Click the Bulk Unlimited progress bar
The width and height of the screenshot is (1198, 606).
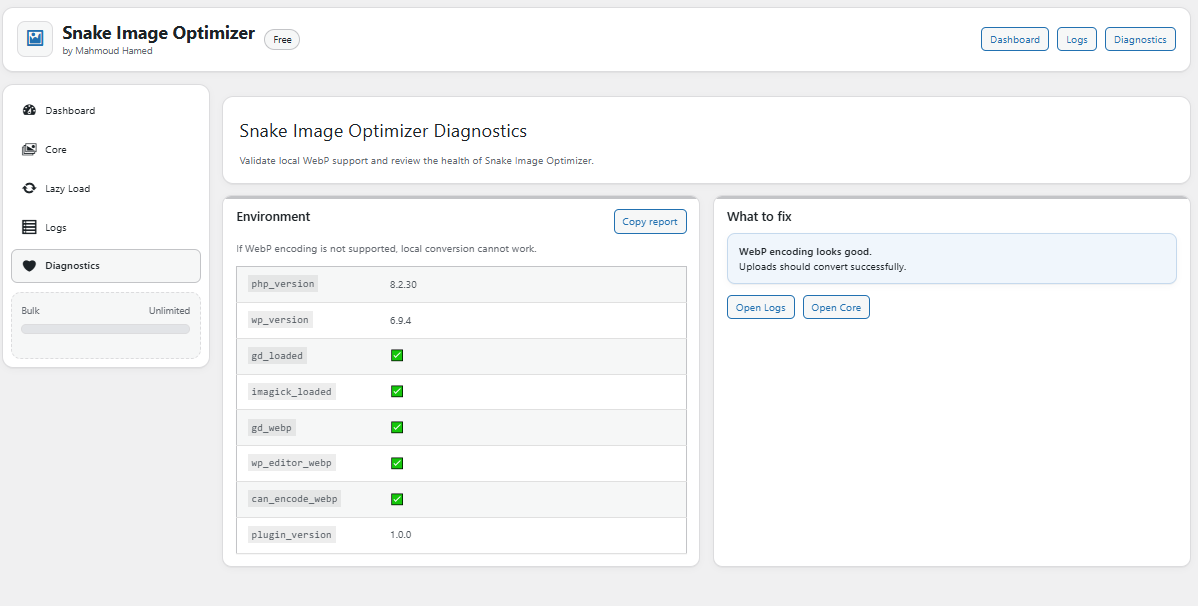[105, 329]
